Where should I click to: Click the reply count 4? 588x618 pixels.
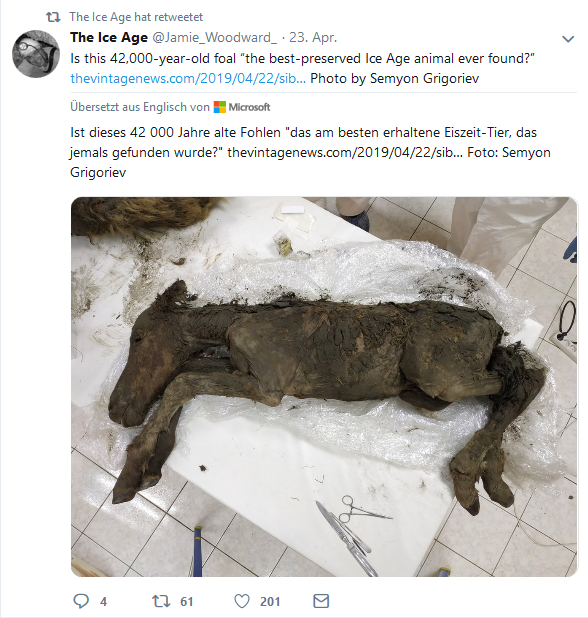pyautogui.click(x=103, y=601)
